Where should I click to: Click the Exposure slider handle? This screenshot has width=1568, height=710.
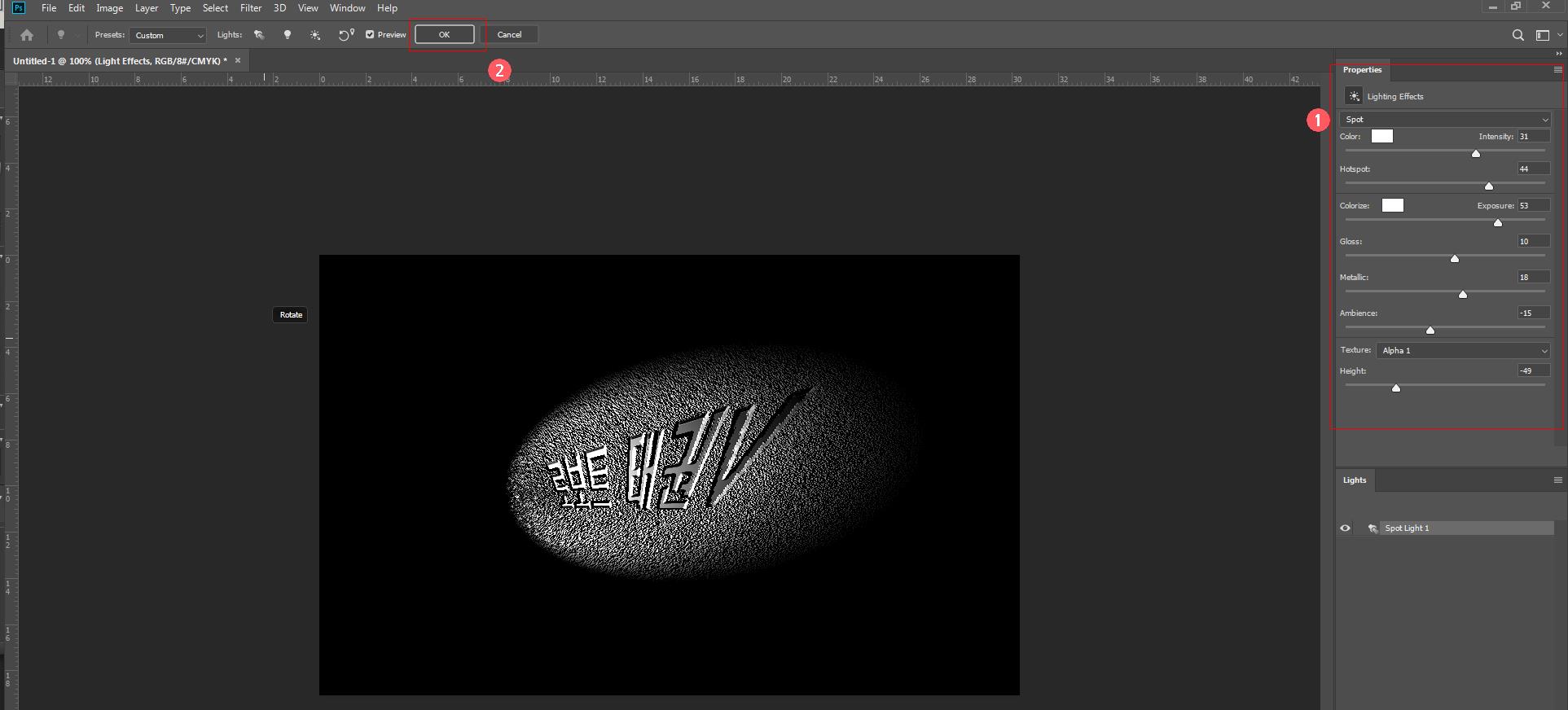click(x=1498, y=222)
